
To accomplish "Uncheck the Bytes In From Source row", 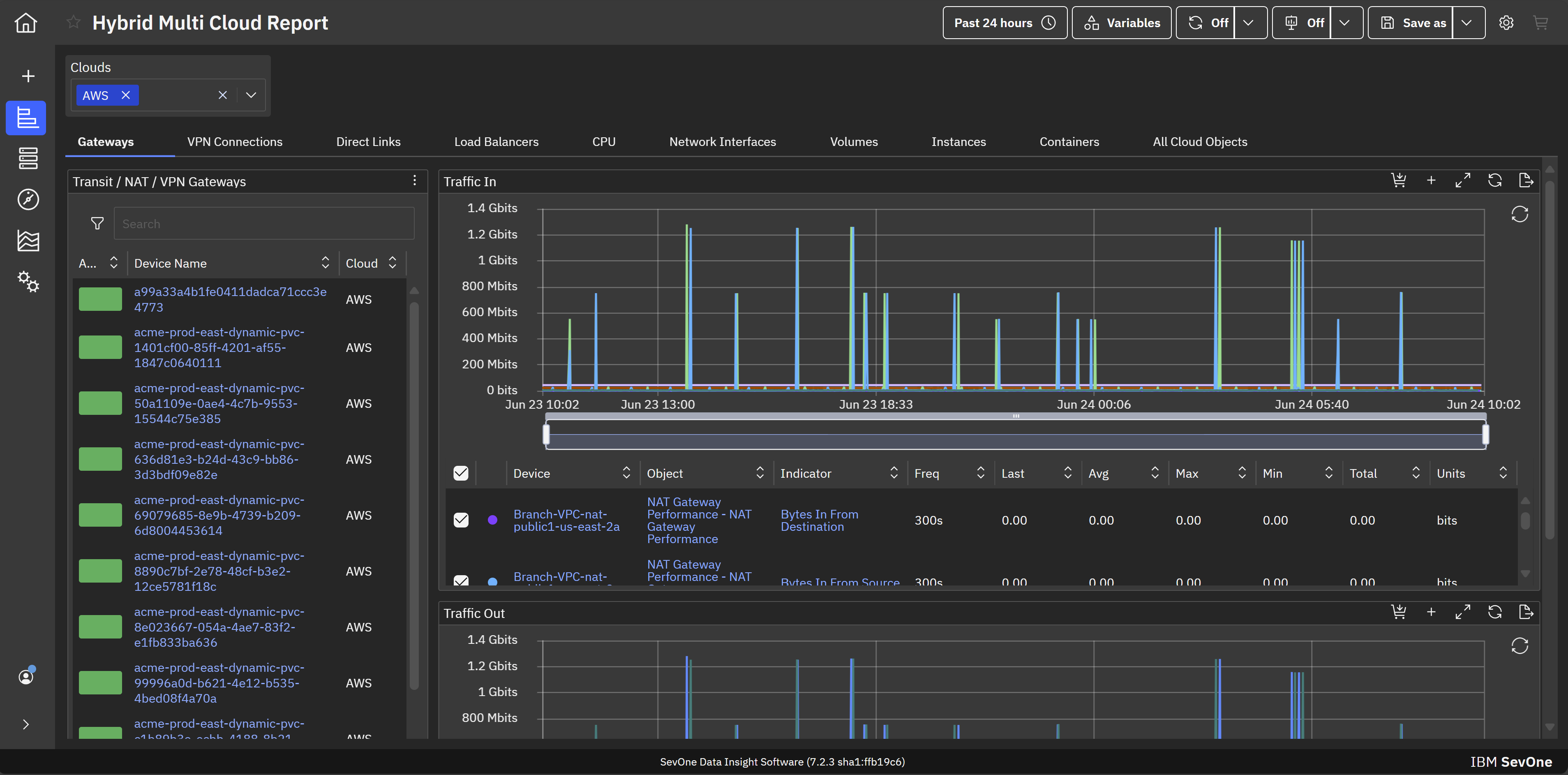I will coord(461,580).
